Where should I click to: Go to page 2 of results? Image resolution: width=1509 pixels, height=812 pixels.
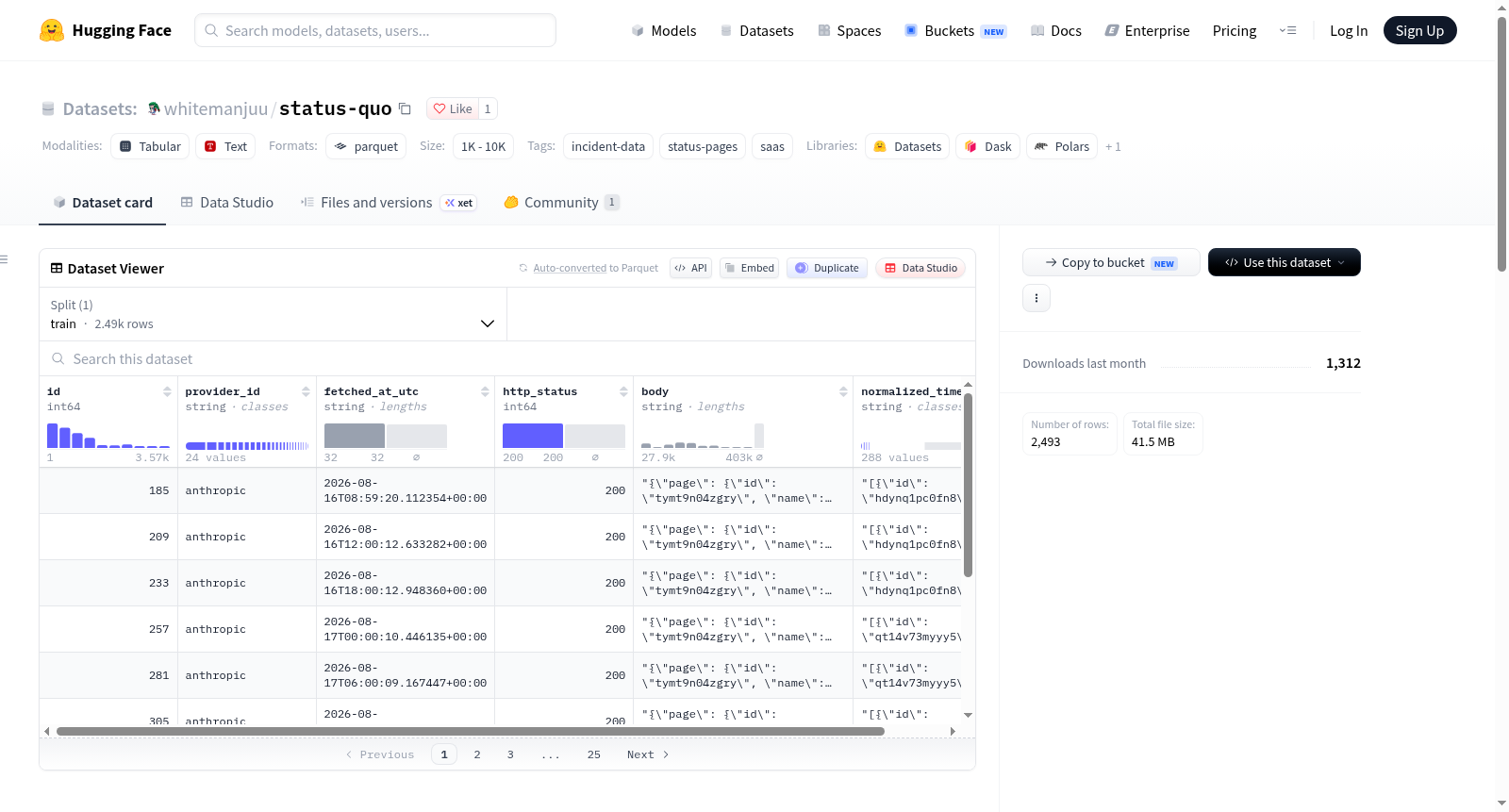click(x=477, y=754)
